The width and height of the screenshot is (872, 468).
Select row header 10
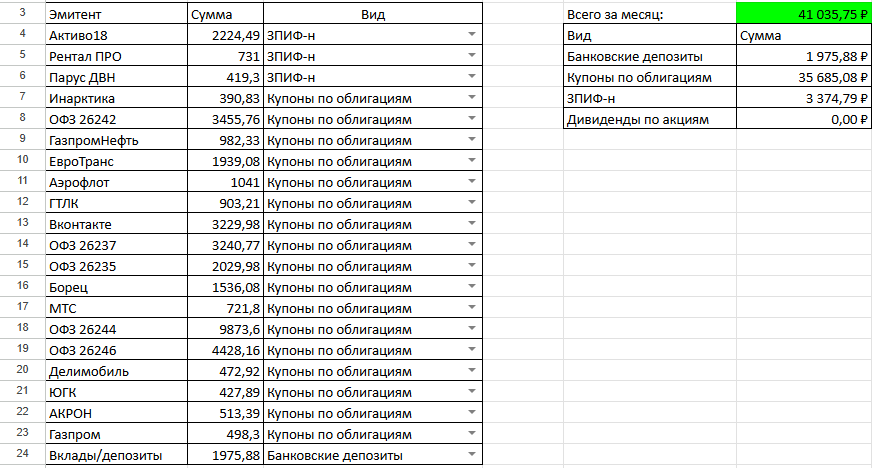tap(22, 160)
